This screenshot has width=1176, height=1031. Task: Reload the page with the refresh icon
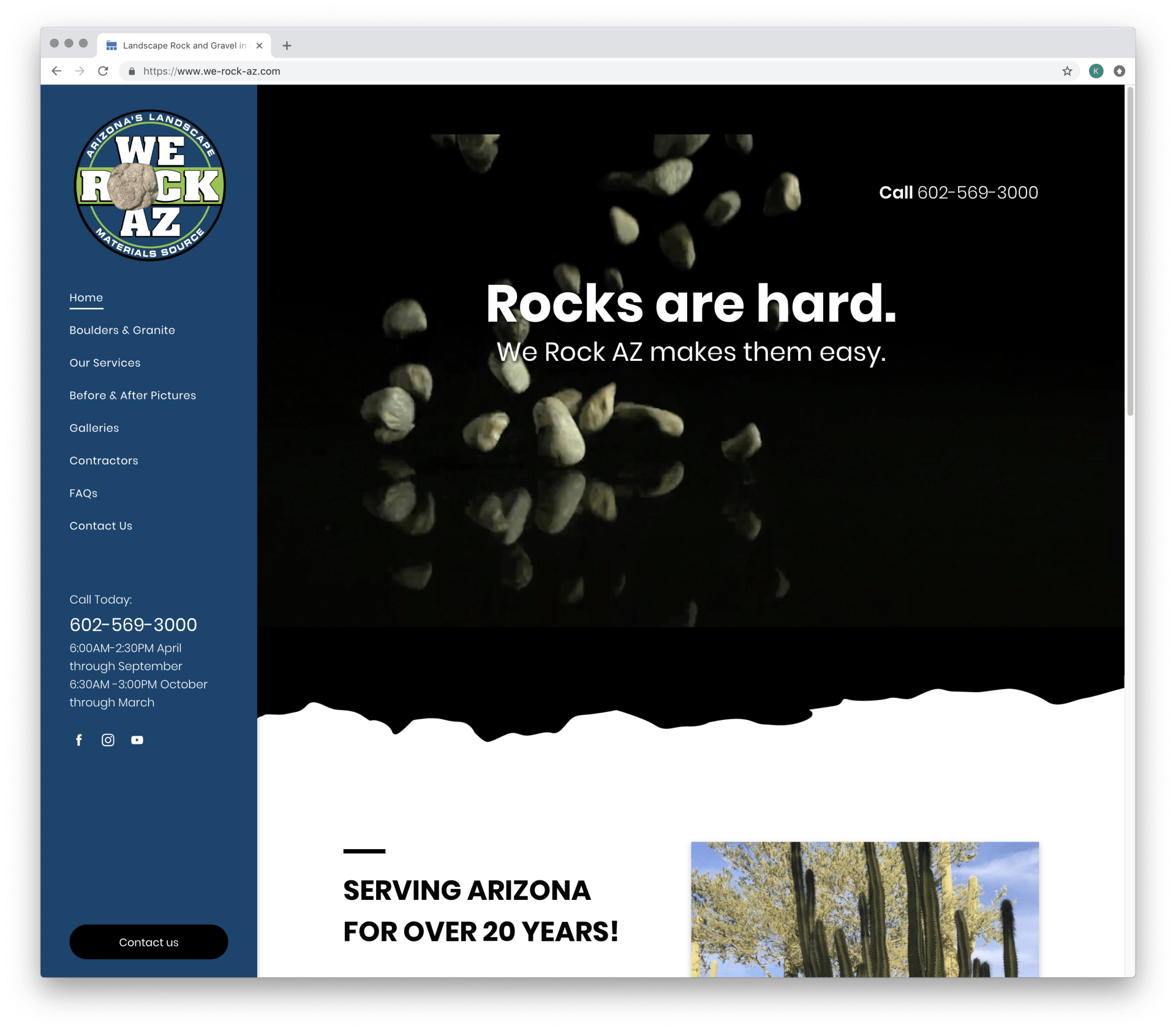click(103, 71)
